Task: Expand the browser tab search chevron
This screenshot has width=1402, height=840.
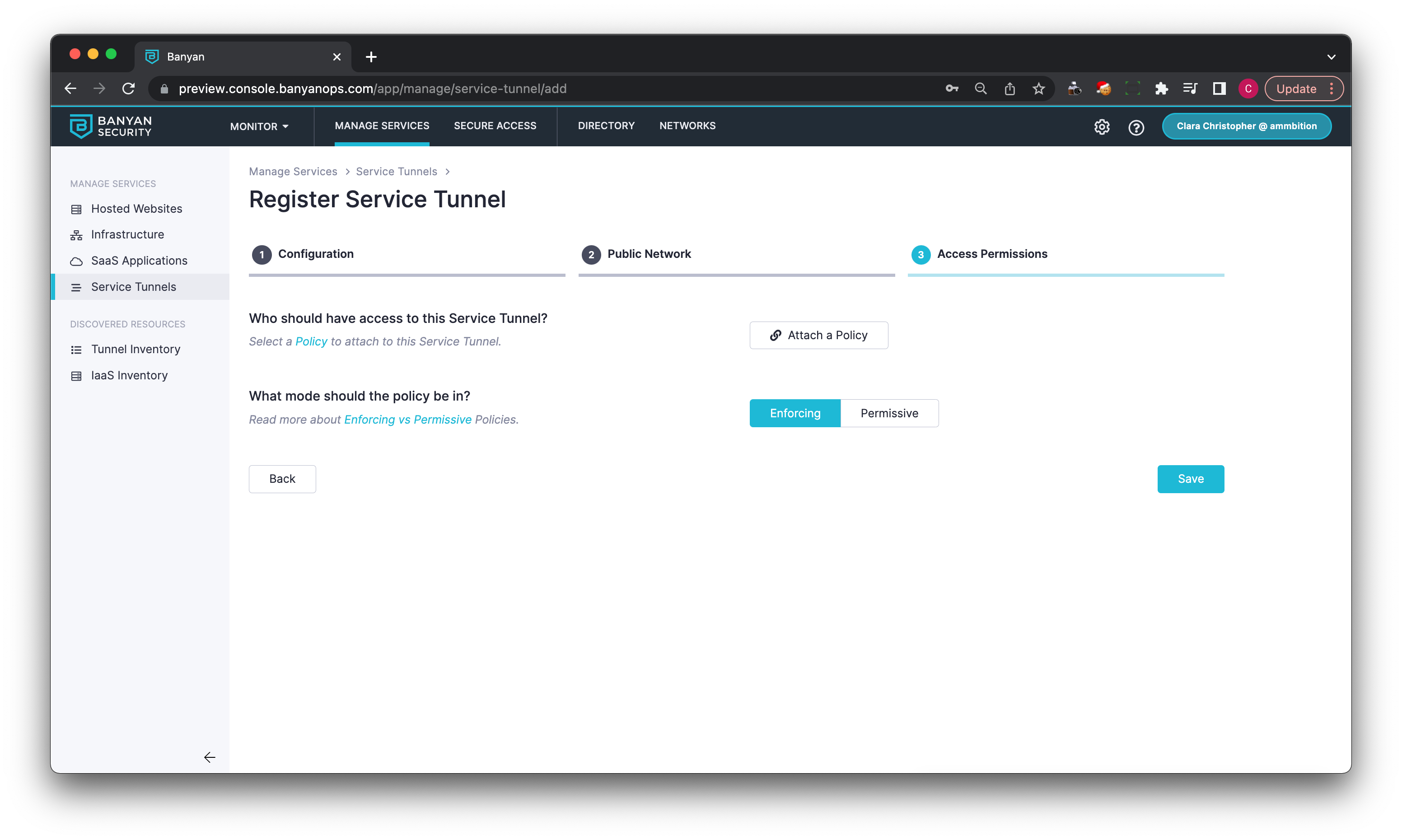Action: 1331,56
